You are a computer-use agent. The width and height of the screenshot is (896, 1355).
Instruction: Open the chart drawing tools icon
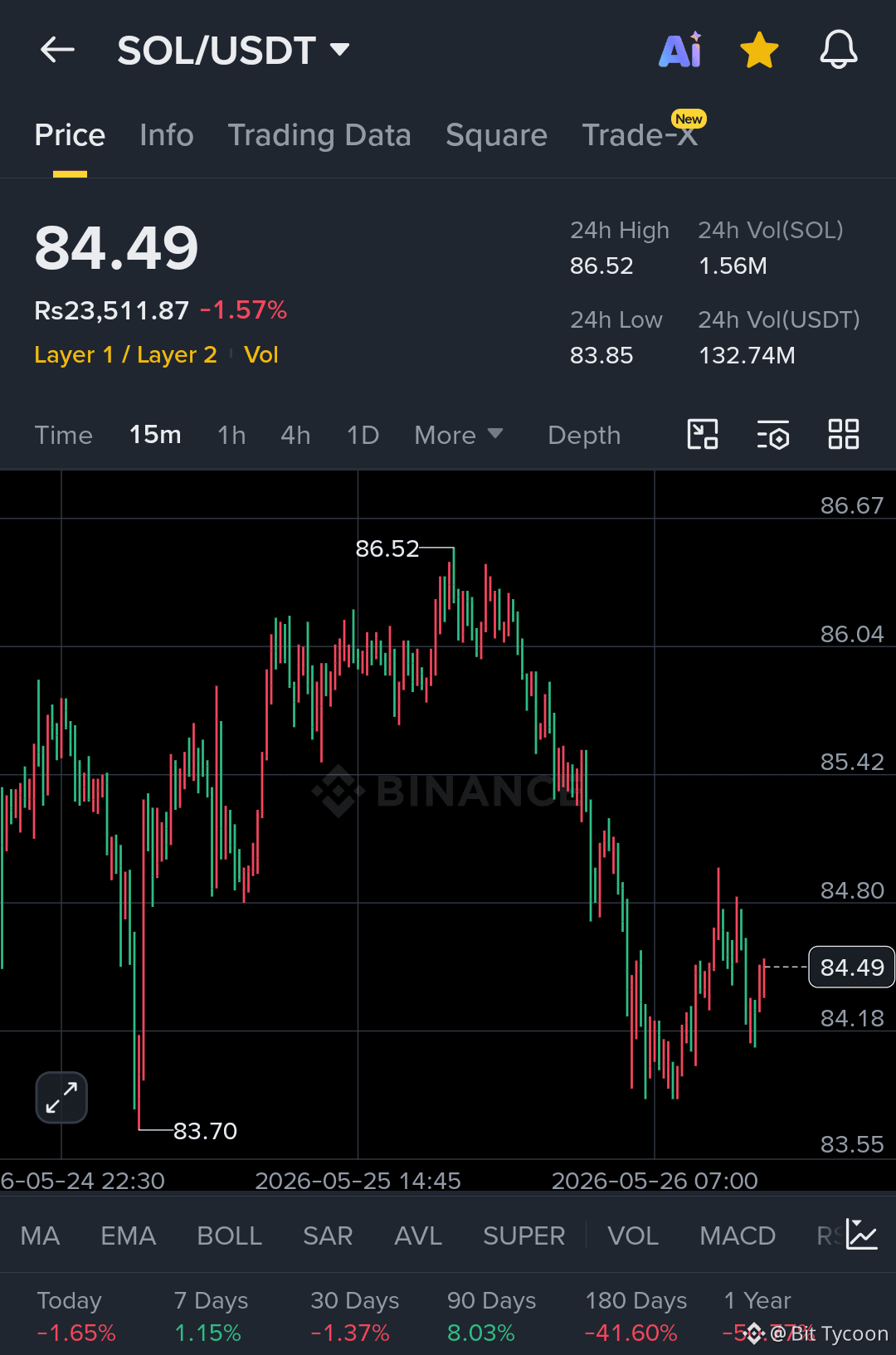[x=703, y=434]
